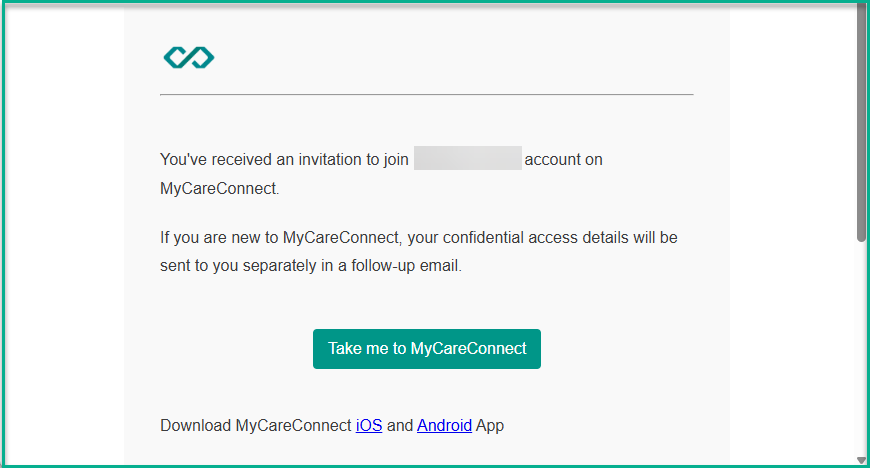
Task: Click the word "and" between app links
Action: [x=399, y=425]
